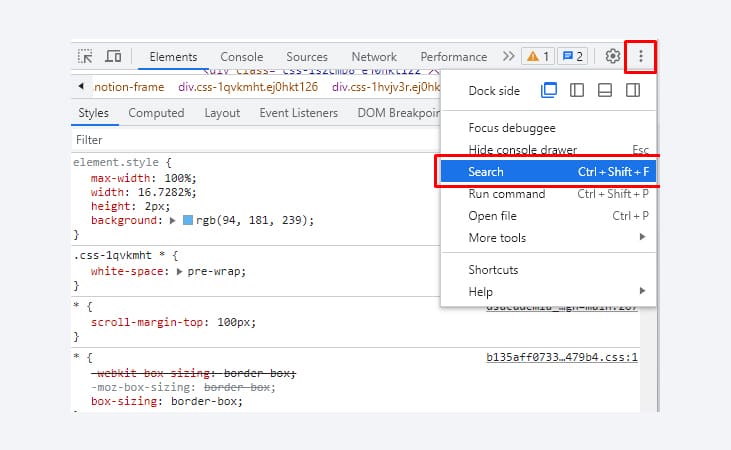Open the rgb(94, 181, 239) color swatch

tap(188, 220)
